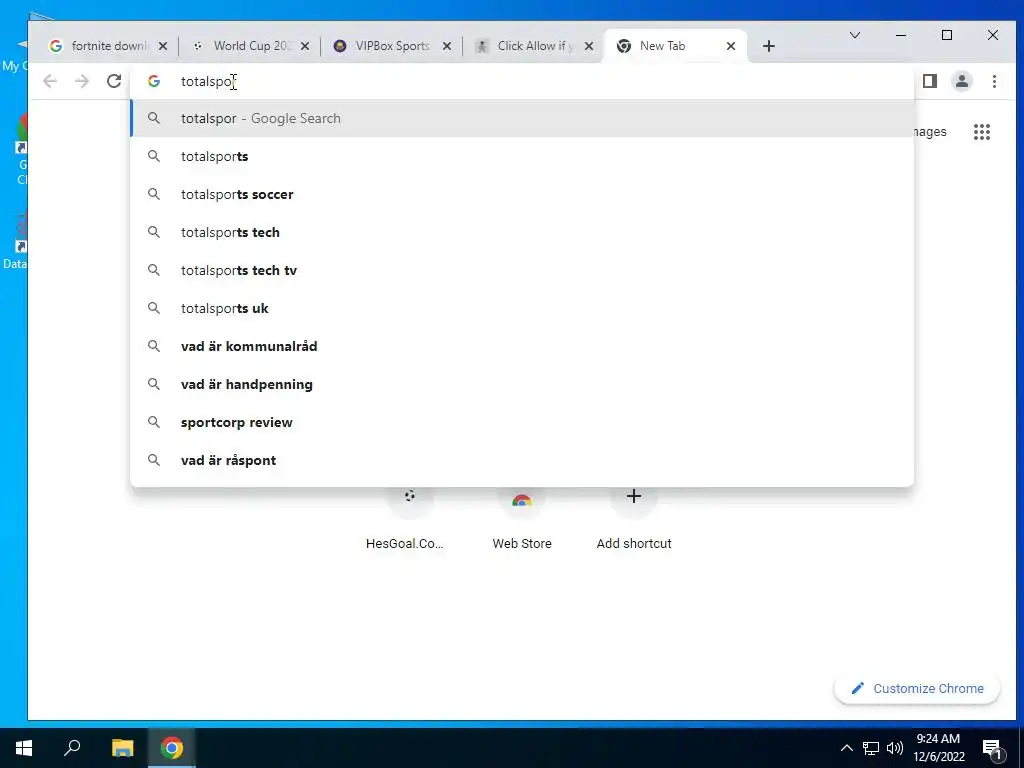
Task: Click search icon beside 'totalsports soccer'
Action: pyautogui.click(x=153, y=194)
